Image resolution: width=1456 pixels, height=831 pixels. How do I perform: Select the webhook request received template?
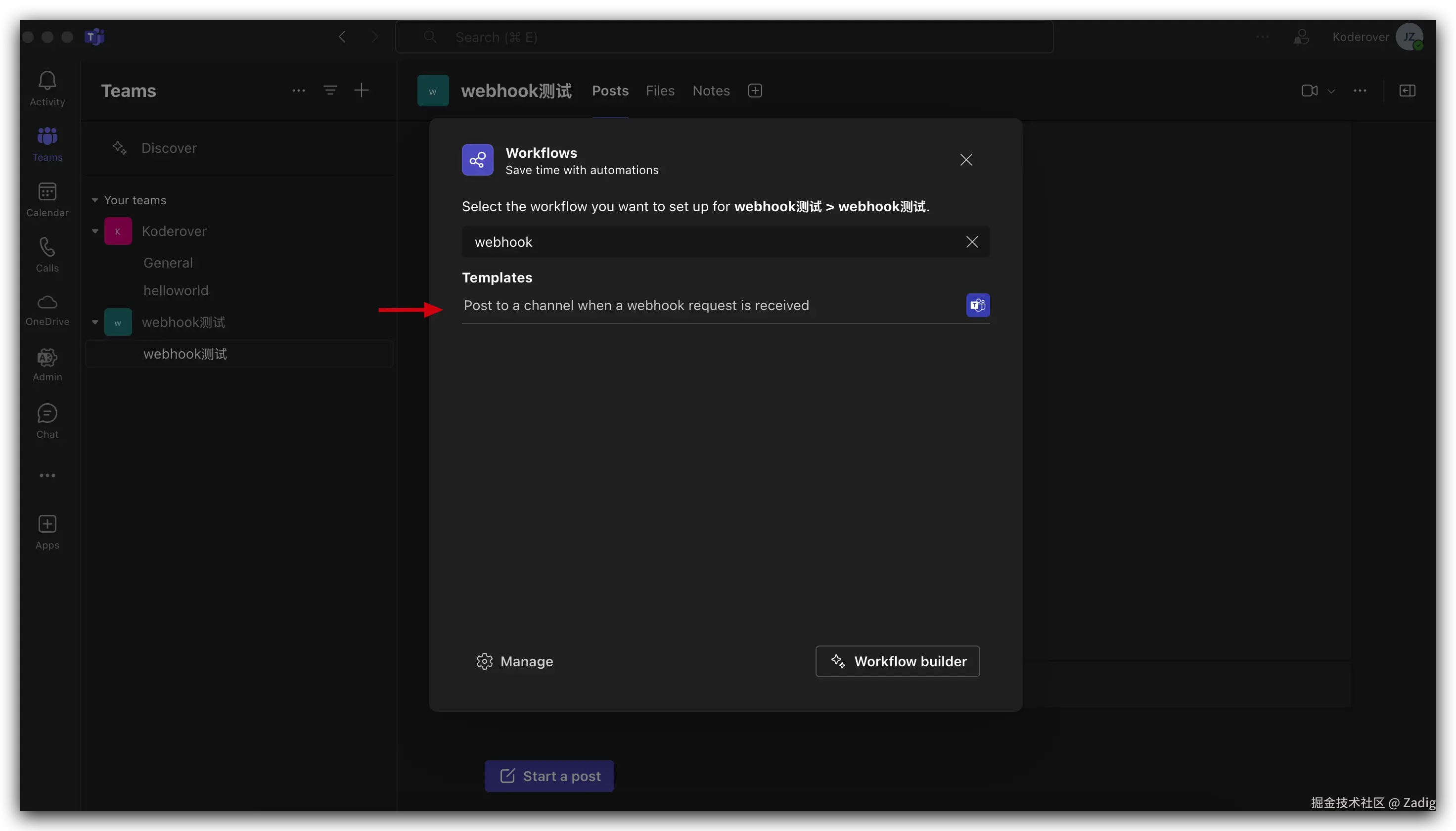(x=636, y=305)
